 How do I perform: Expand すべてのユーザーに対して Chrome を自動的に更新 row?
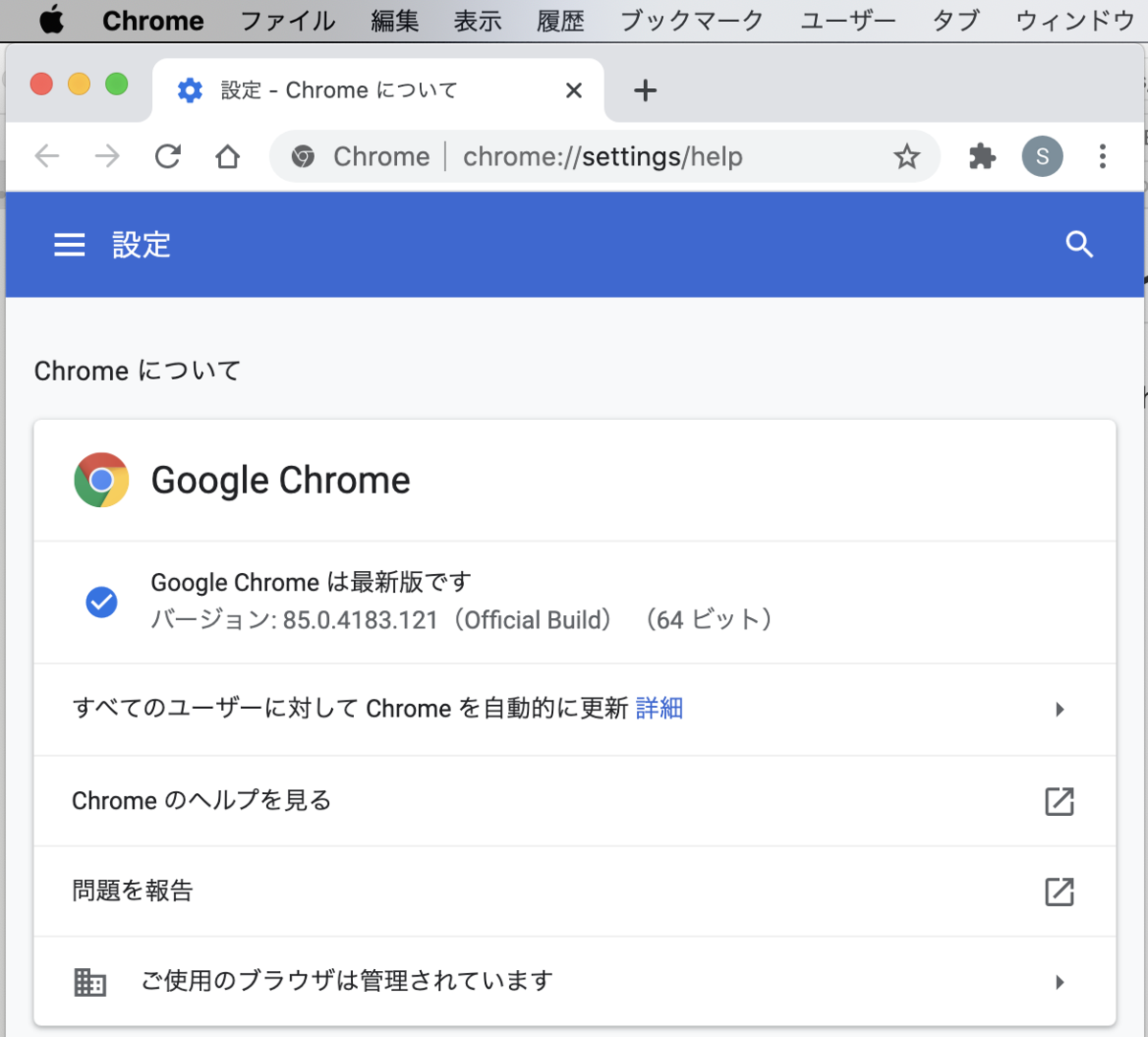coord(1059,709)
